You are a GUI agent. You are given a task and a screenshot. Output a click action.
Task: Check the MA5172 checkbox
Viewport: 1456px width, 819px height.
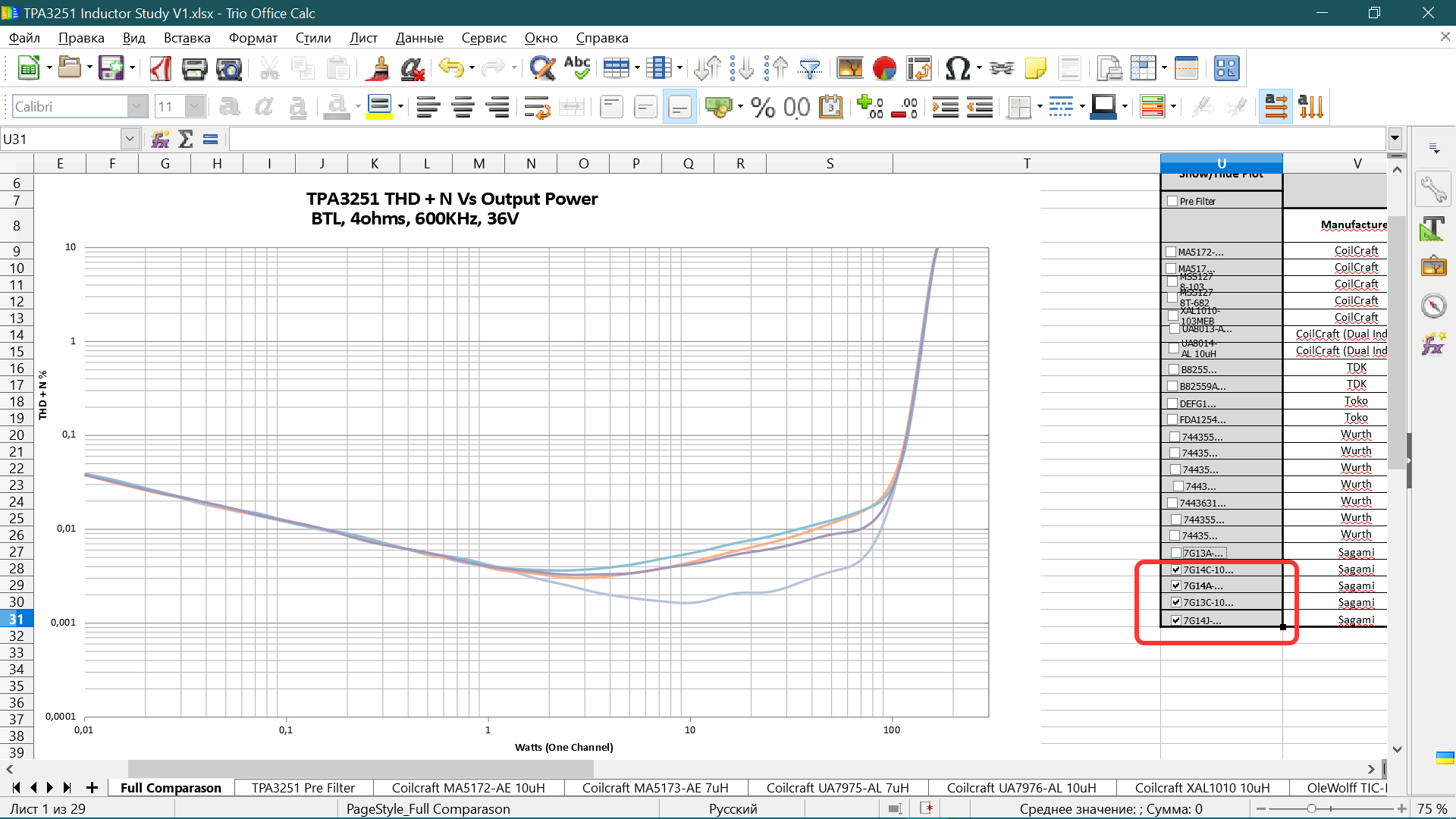[x=1171, y=252]
